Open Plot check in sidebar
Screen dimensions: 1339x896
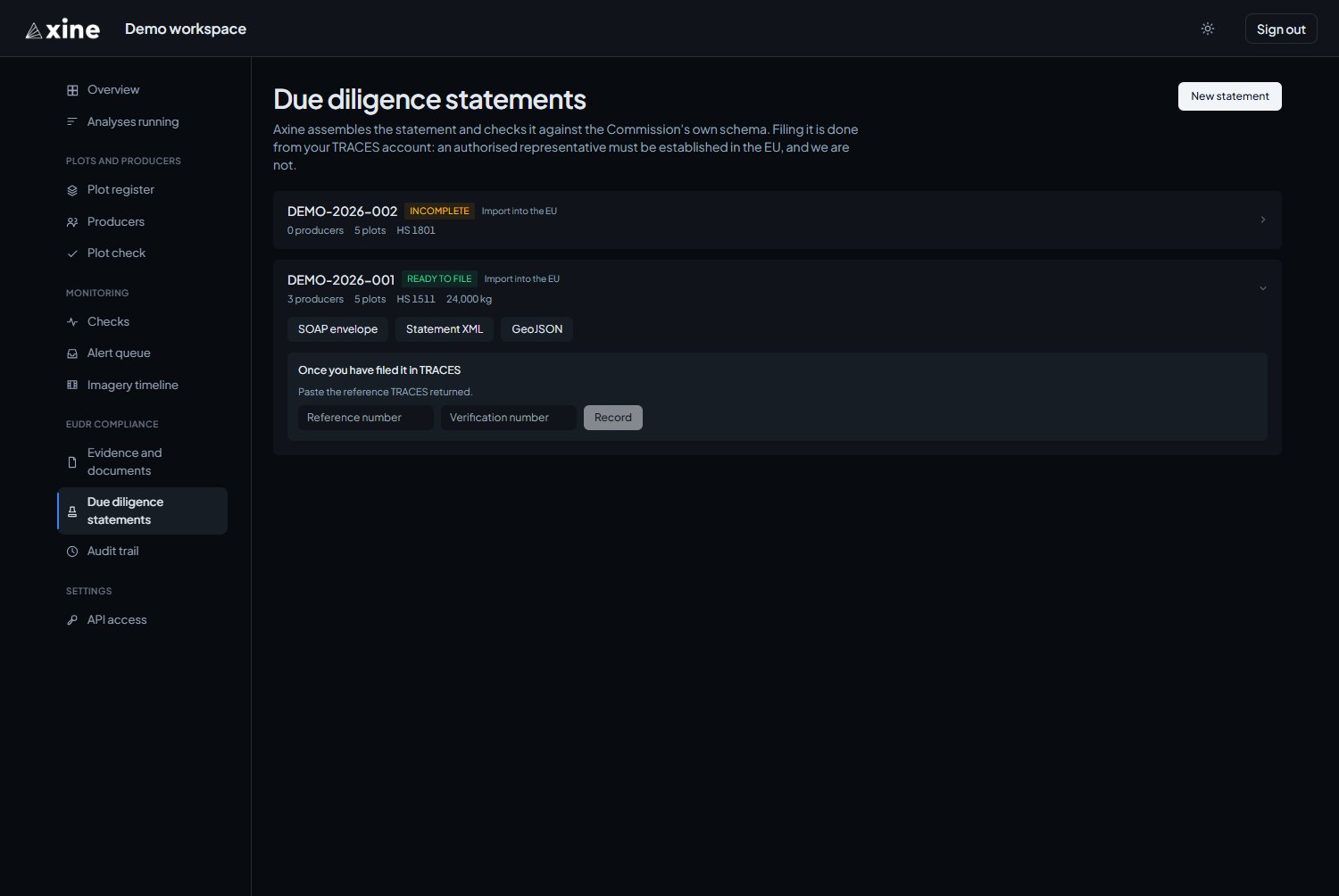click(x=142, y=253)
